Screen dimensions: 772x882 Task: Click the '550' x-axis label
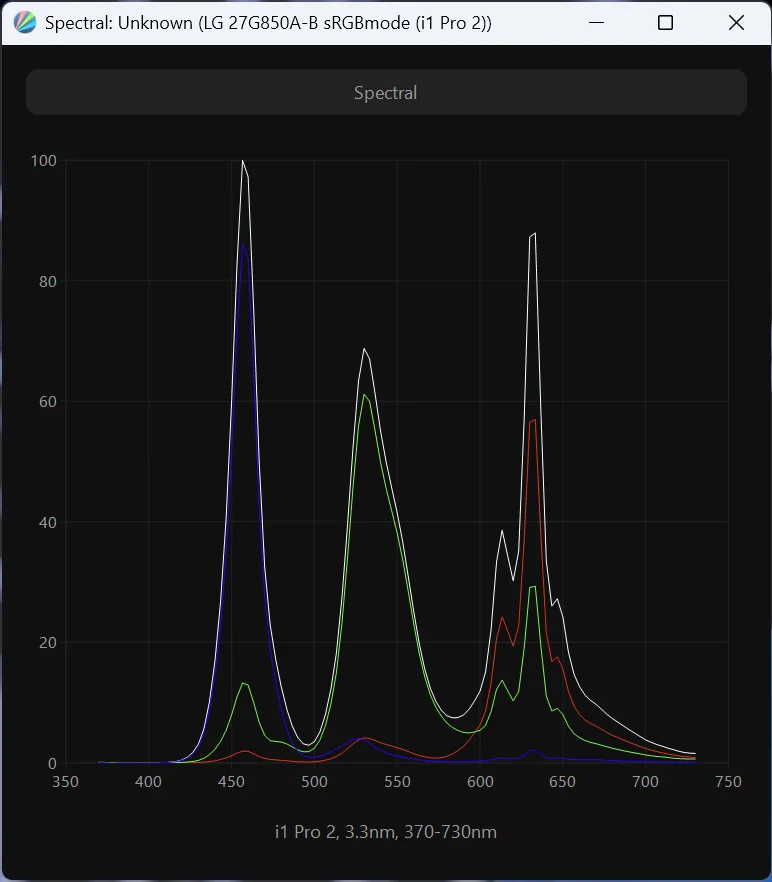click(x=397, y=782)
